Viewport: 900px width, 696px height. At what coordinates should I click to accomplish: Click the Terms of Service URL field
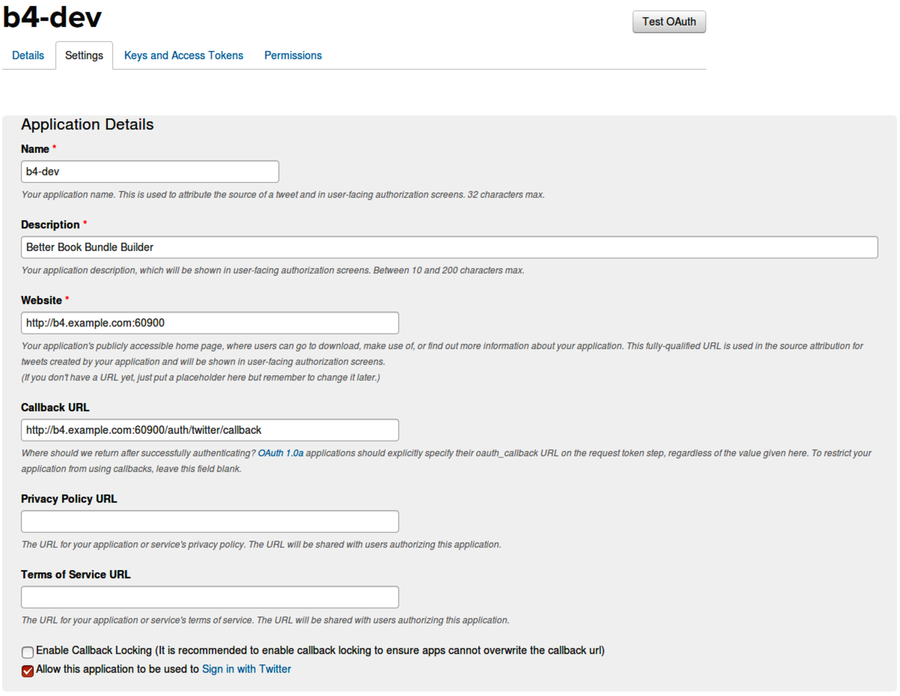tap(210, 597)
